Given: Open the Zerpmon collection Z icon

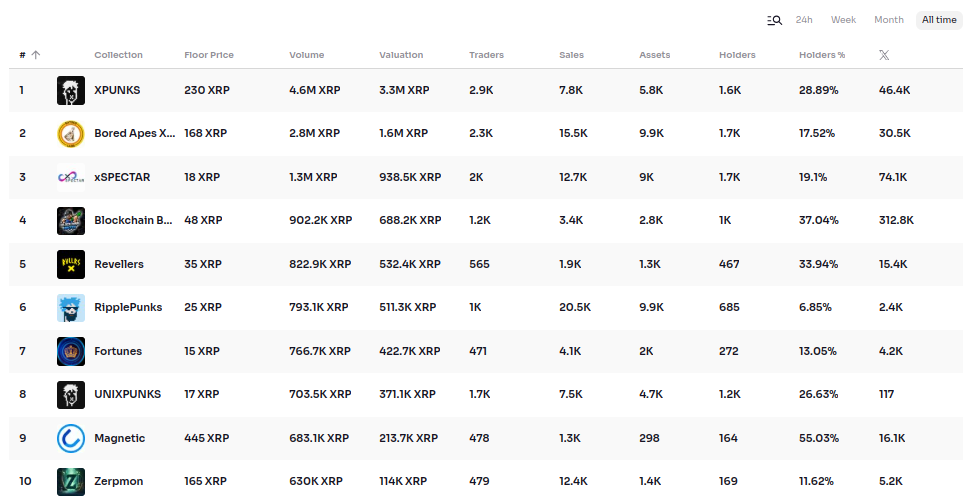Looking at the screenshot, I should point(71,482).
